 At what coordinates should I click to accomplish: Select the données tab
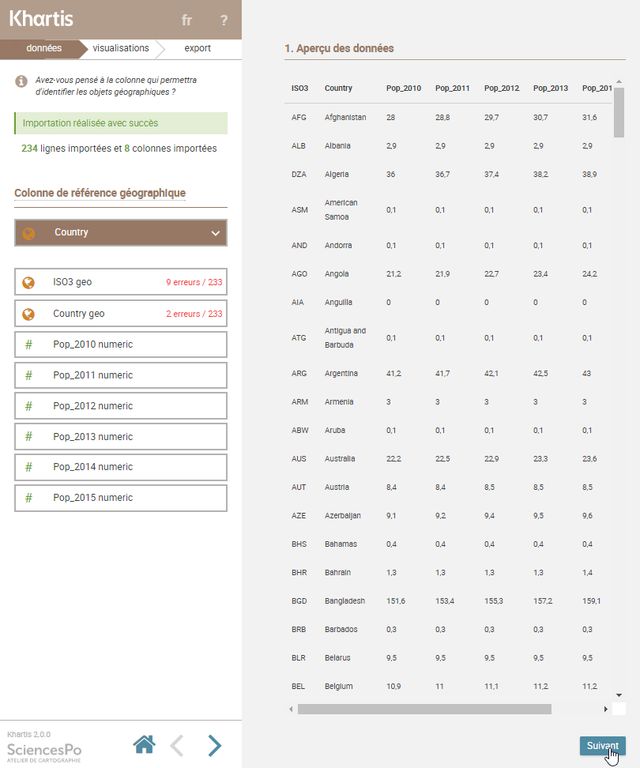[44, 48]
